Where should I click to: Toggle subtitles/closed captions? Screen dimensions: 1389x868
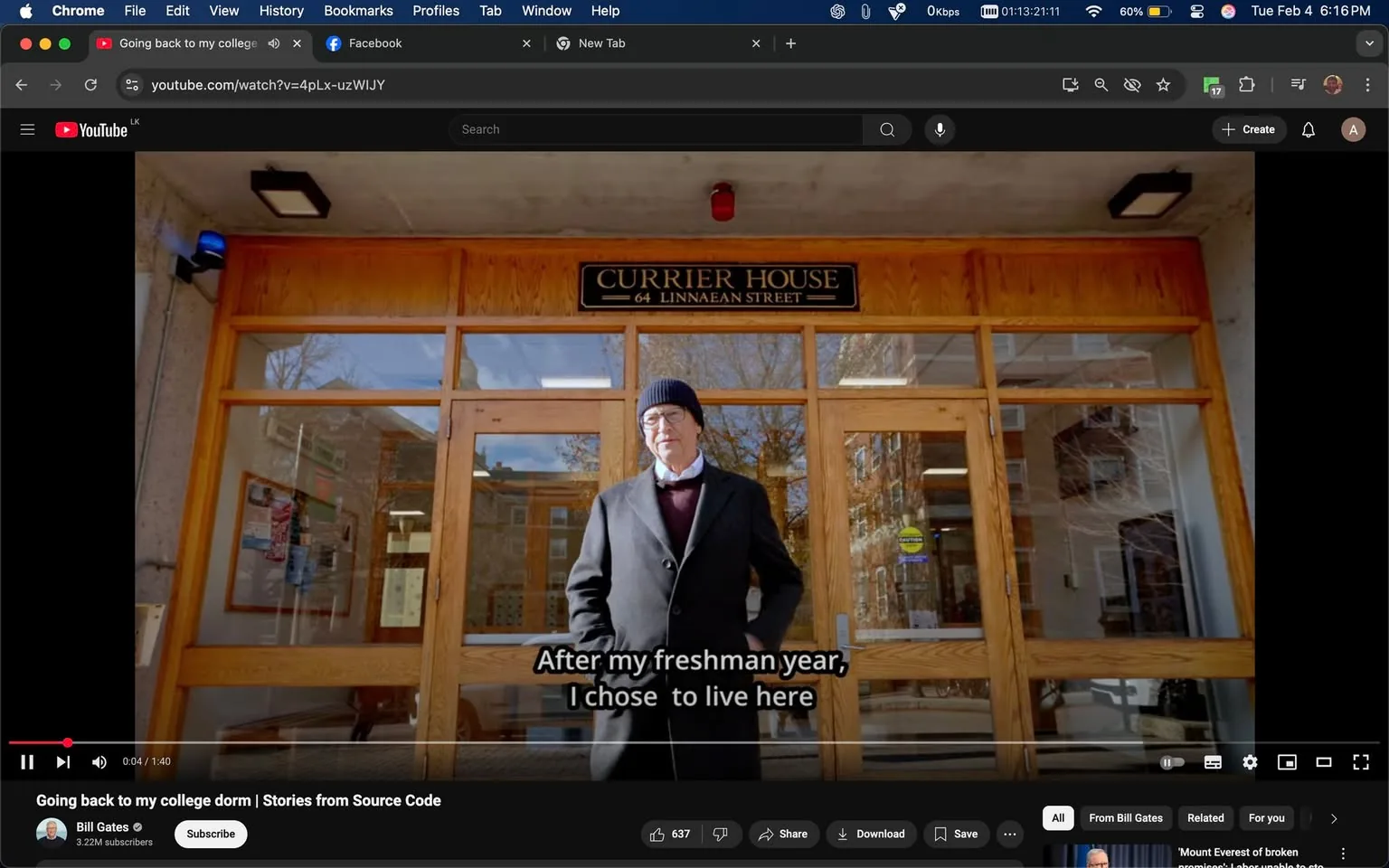pyautogui.click(x=1213, y=762)
